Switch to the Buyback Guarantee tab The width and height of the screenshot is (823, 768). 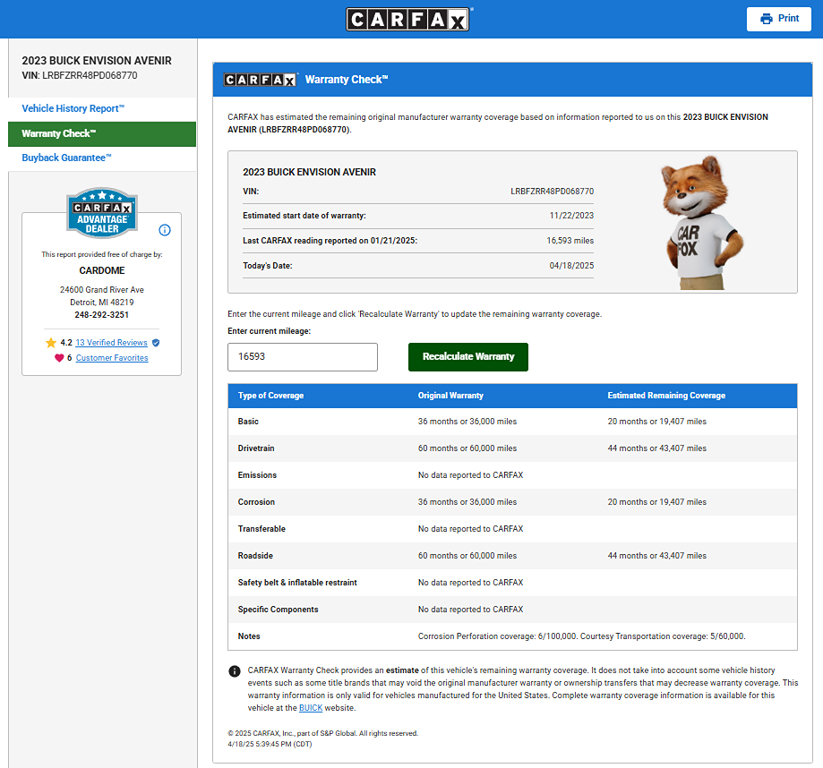(x=67, y=158)
